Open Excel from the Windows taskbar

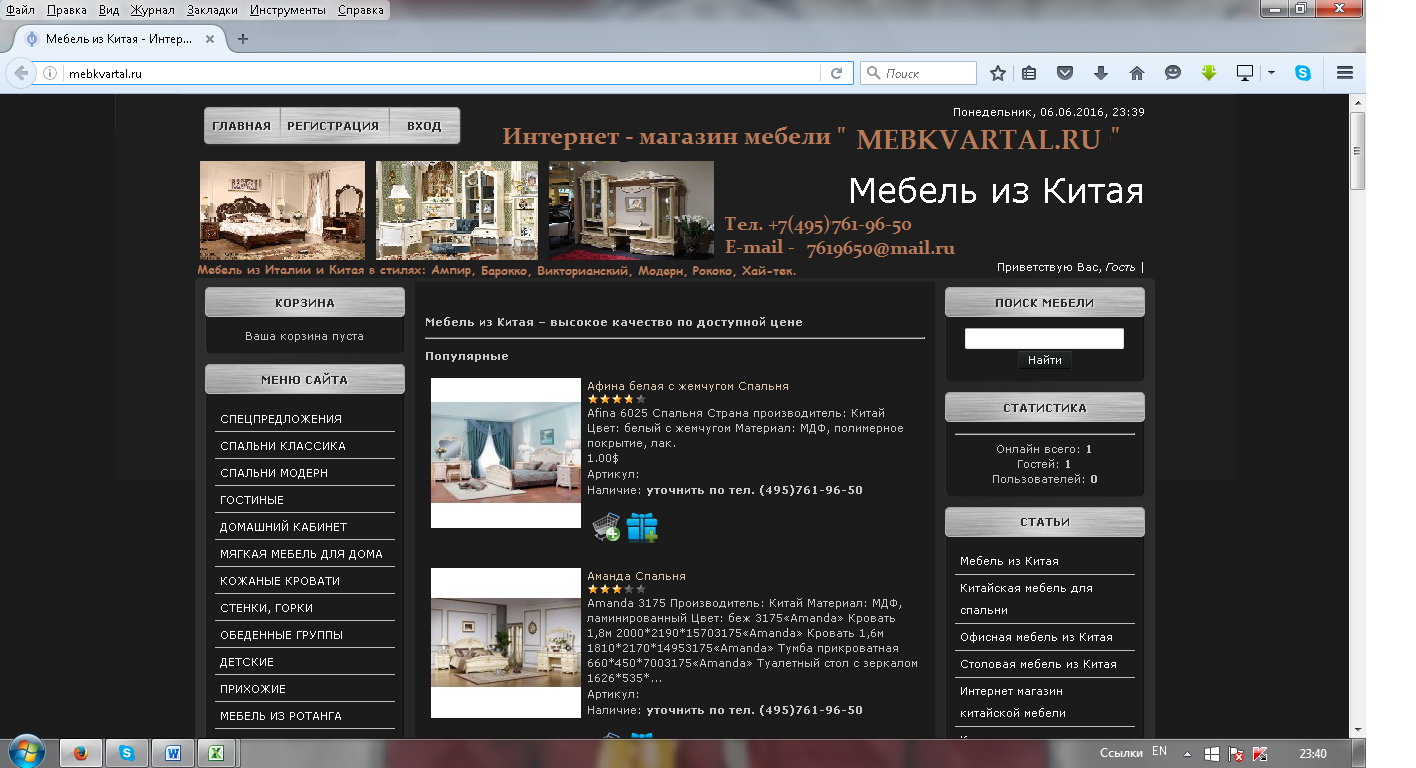(214, 753)
